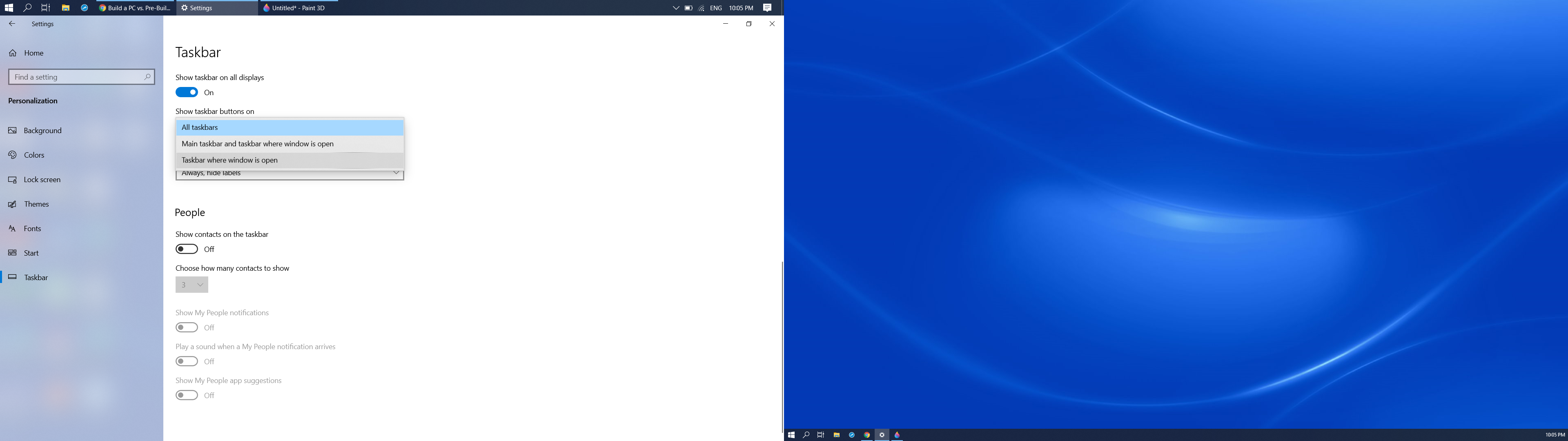Restore down the Settings window

click(x=749, y=24)
